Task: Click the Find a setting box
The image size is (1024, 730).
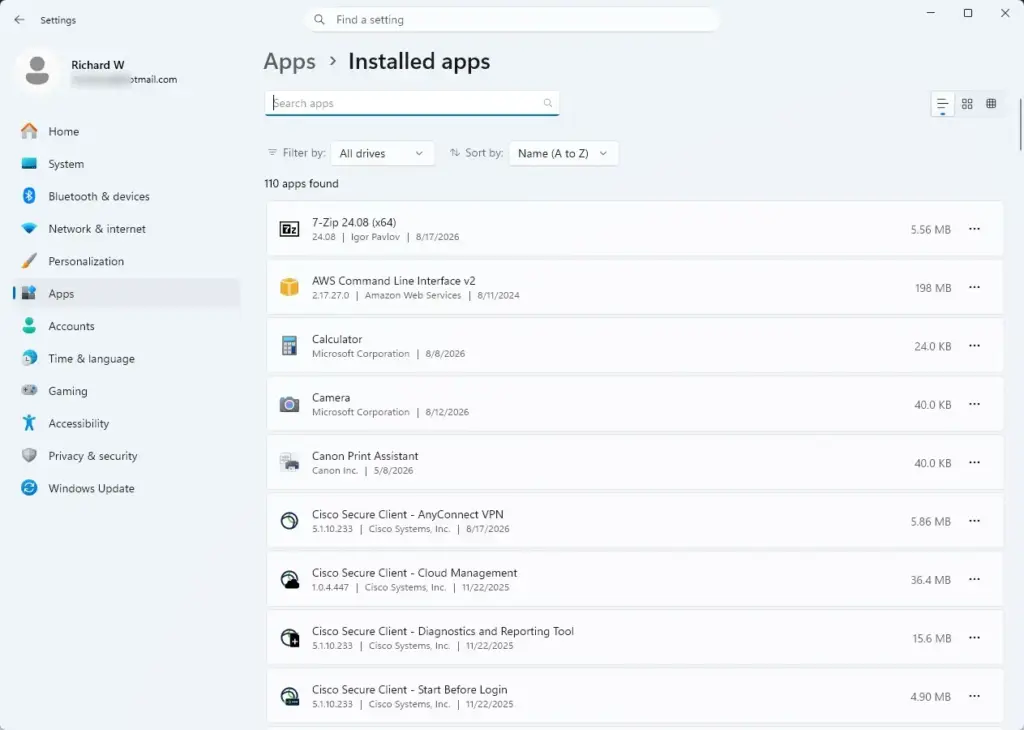Action: tap(512, 20)
